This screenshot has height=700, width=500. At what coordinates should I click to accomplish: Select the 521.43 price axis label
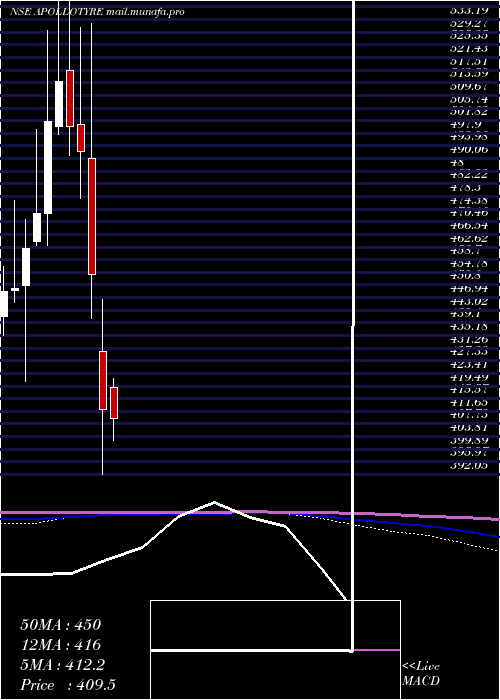click(x=469, y=49)
